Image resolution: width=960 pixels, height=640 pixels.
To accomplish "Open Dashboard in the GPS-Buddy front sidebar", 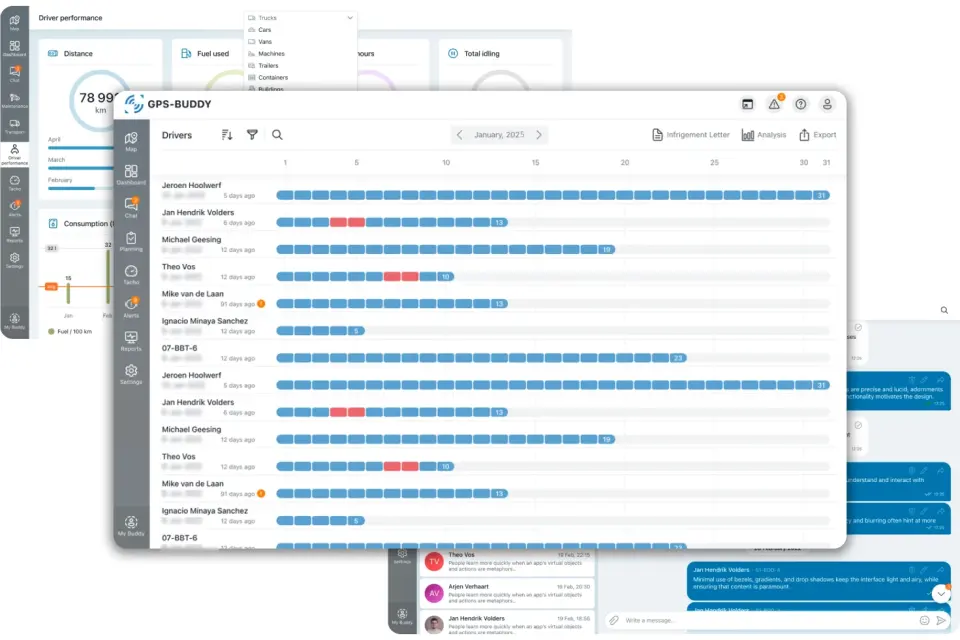I will pos(131,175).
